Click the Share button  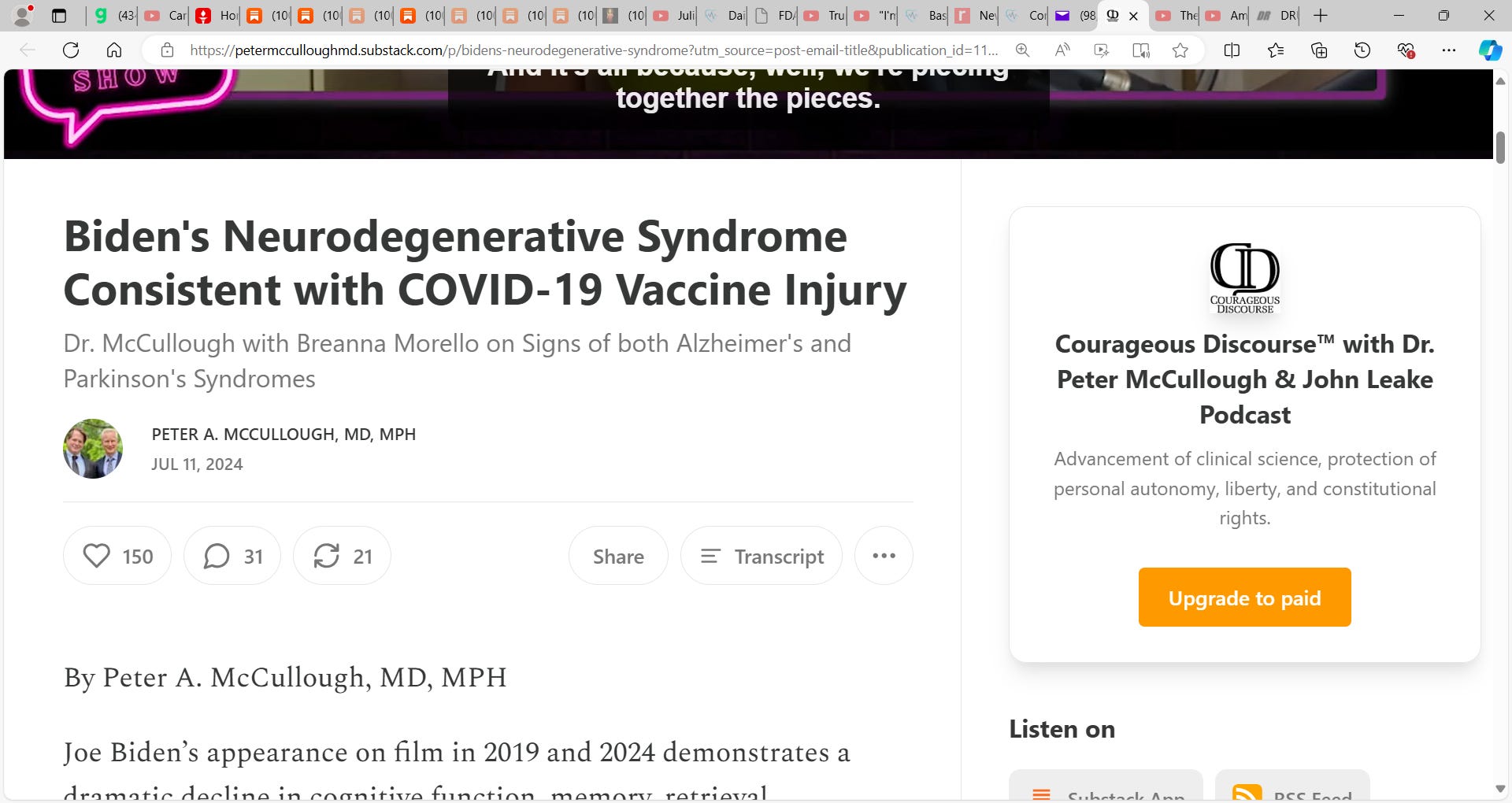point(618,556)
